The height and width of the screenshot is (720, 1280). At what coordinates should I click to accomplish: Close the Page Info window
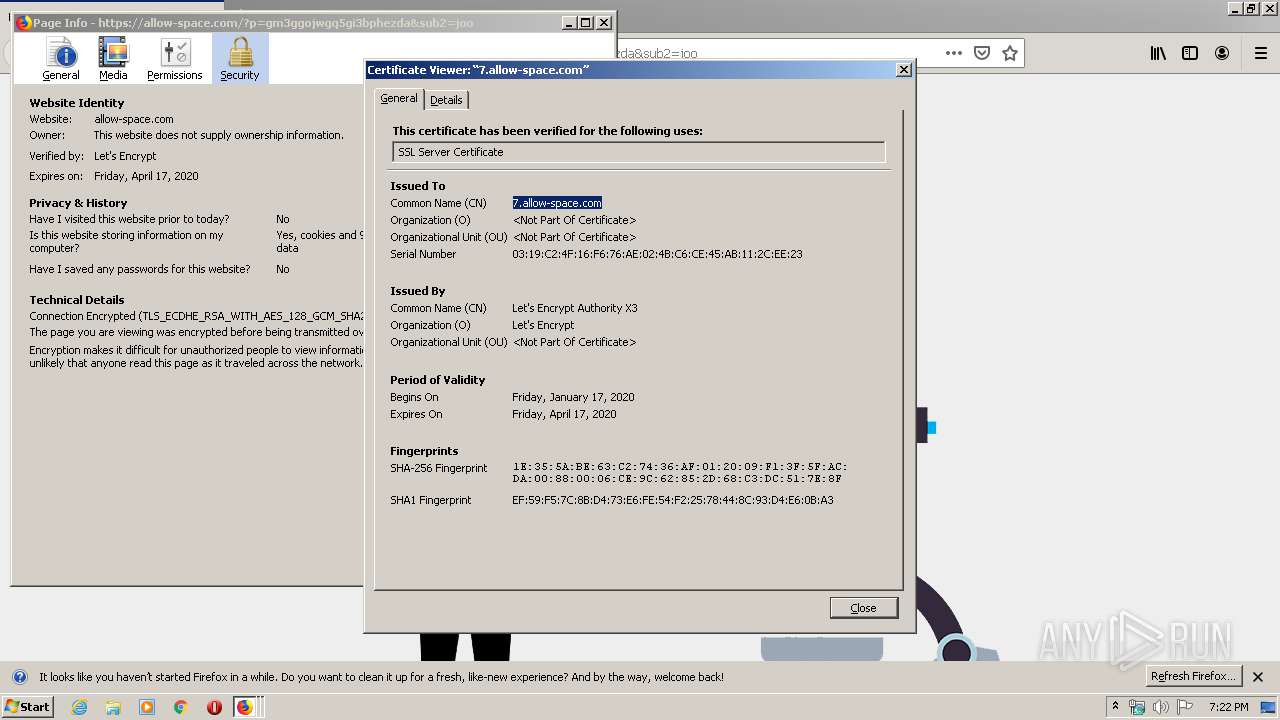coord(604,23)
